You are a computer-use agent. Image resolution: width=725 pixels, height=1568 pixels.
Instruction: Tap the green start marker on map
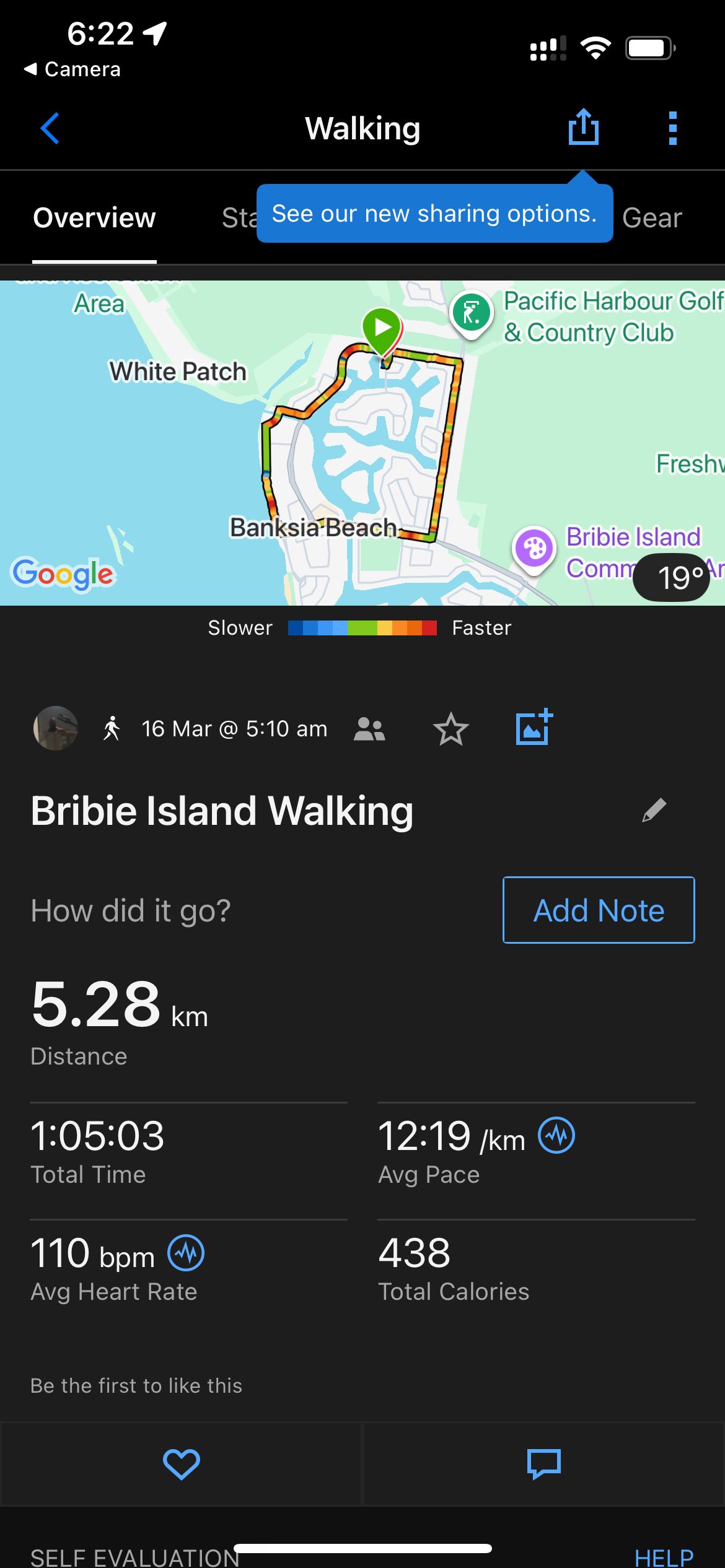(x=382, y=328)
